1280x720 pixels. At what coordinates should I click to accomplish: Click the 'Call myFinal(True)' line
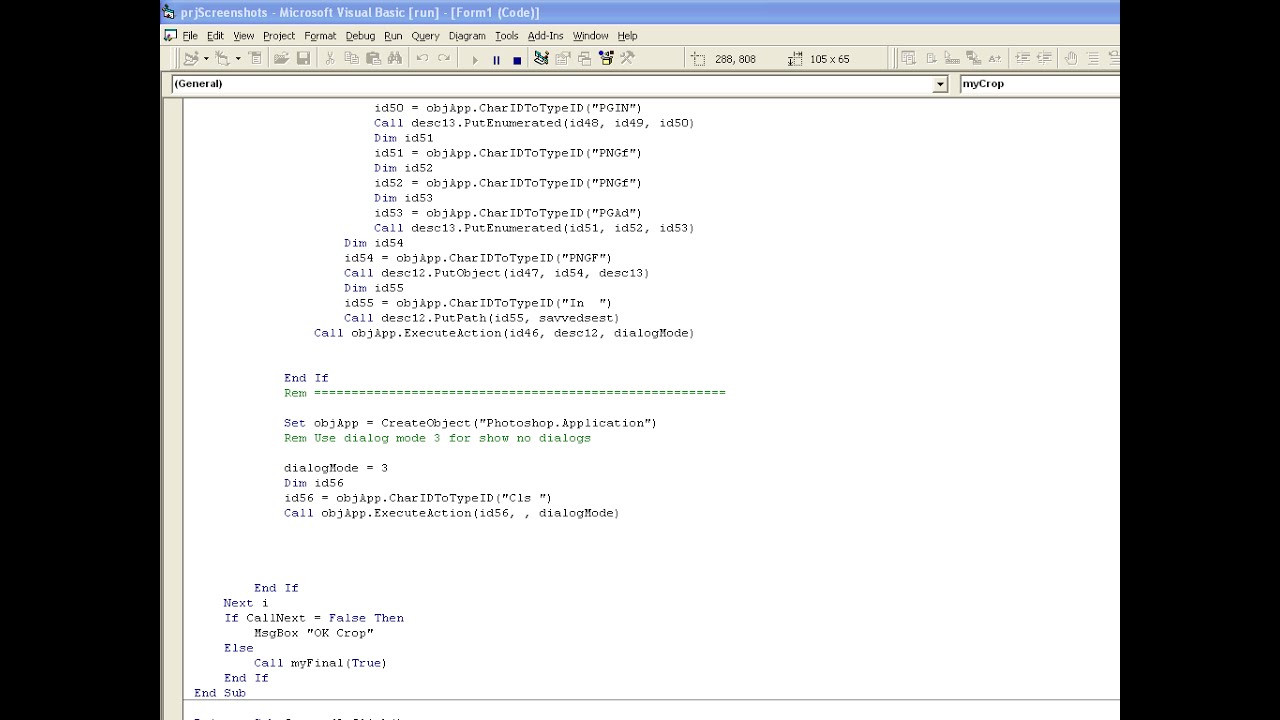320,663
